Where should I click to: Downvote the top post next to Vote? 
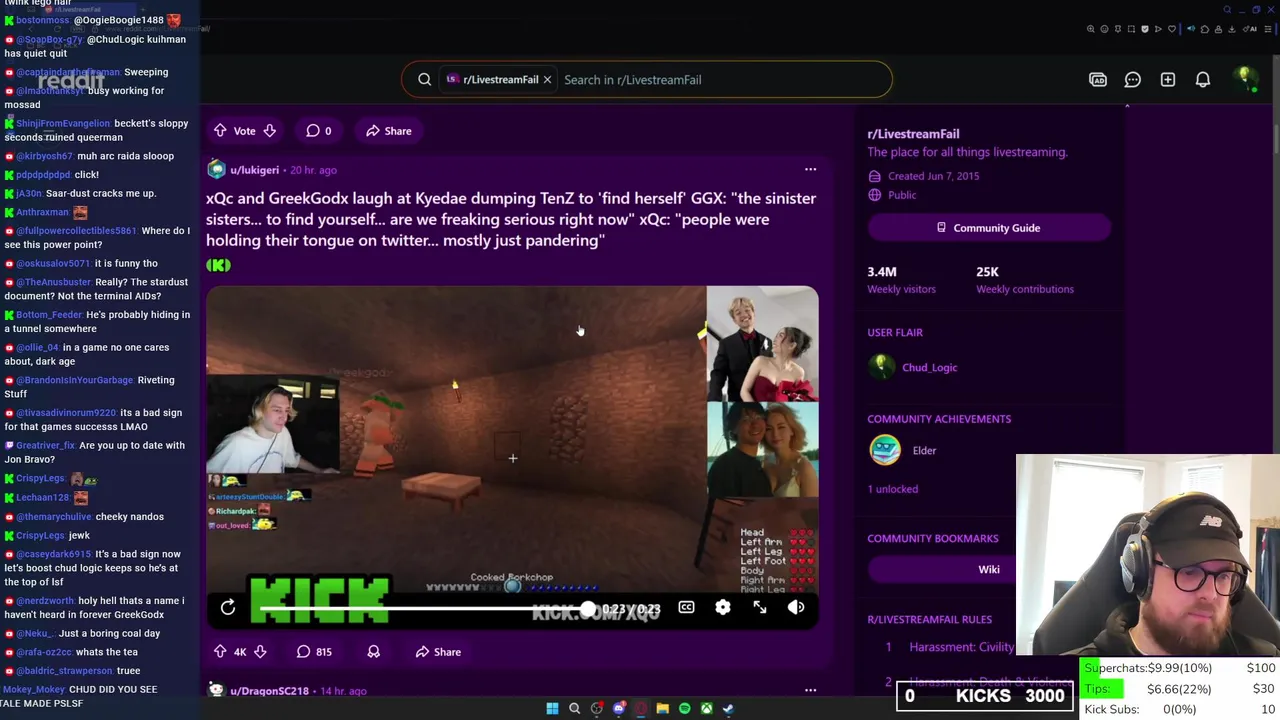269,131
